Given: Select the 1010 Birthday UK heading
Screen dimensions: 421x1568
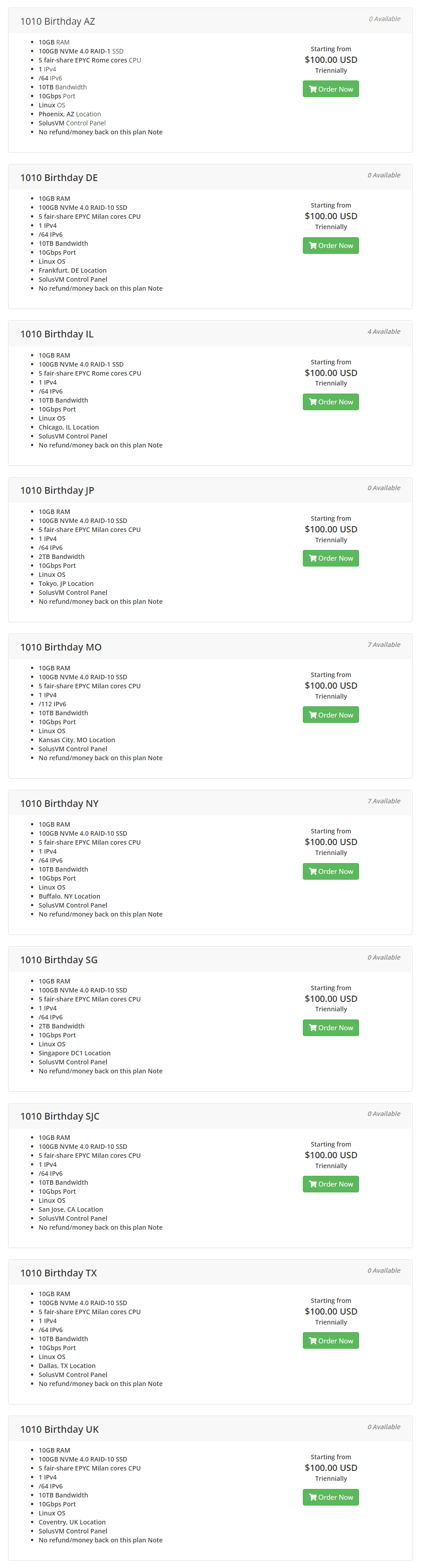Looking at the screenshot, I should 60,1429.
